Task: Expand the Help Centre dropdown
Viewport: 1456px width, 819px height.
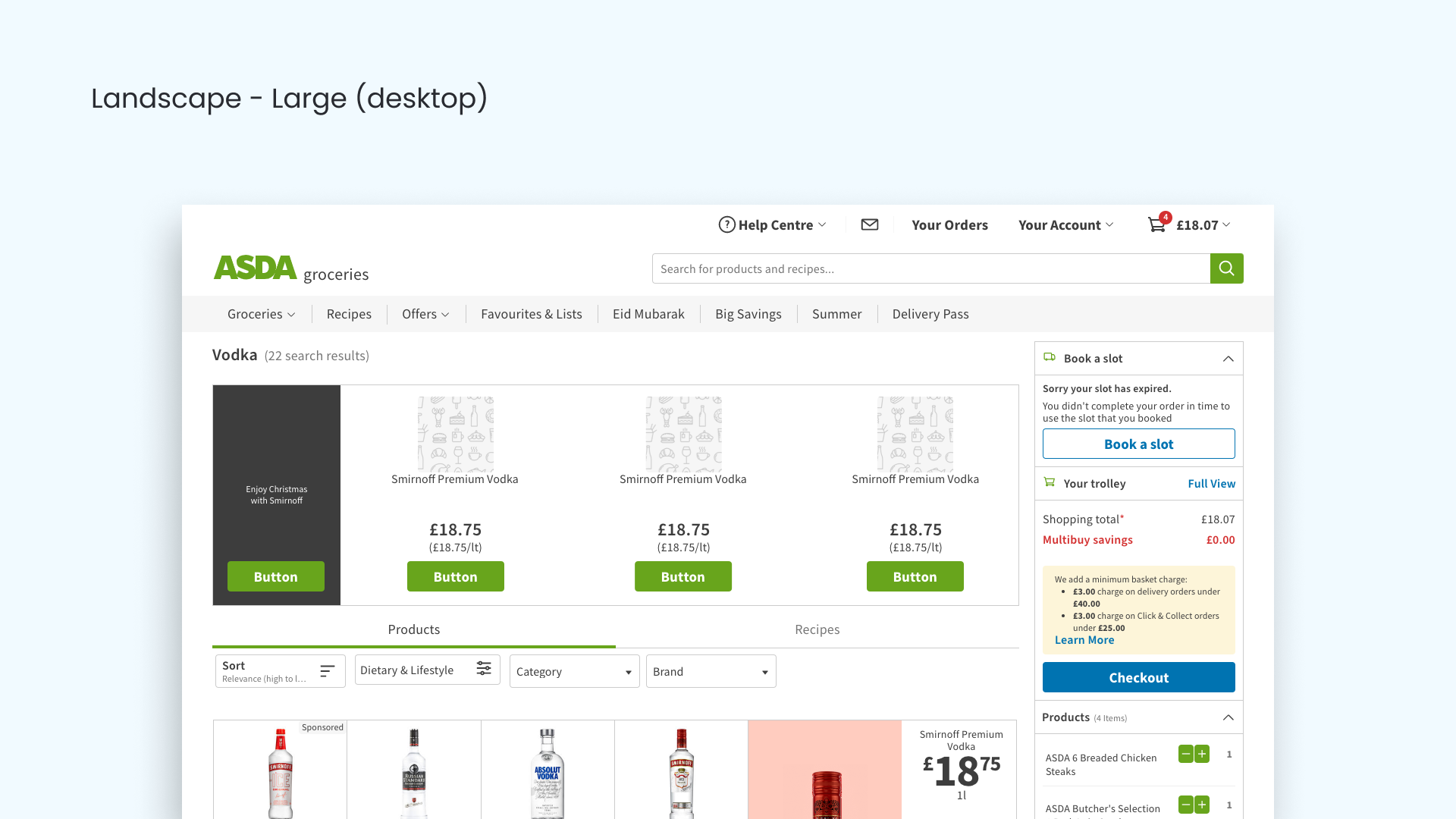Action: point(822,224)
